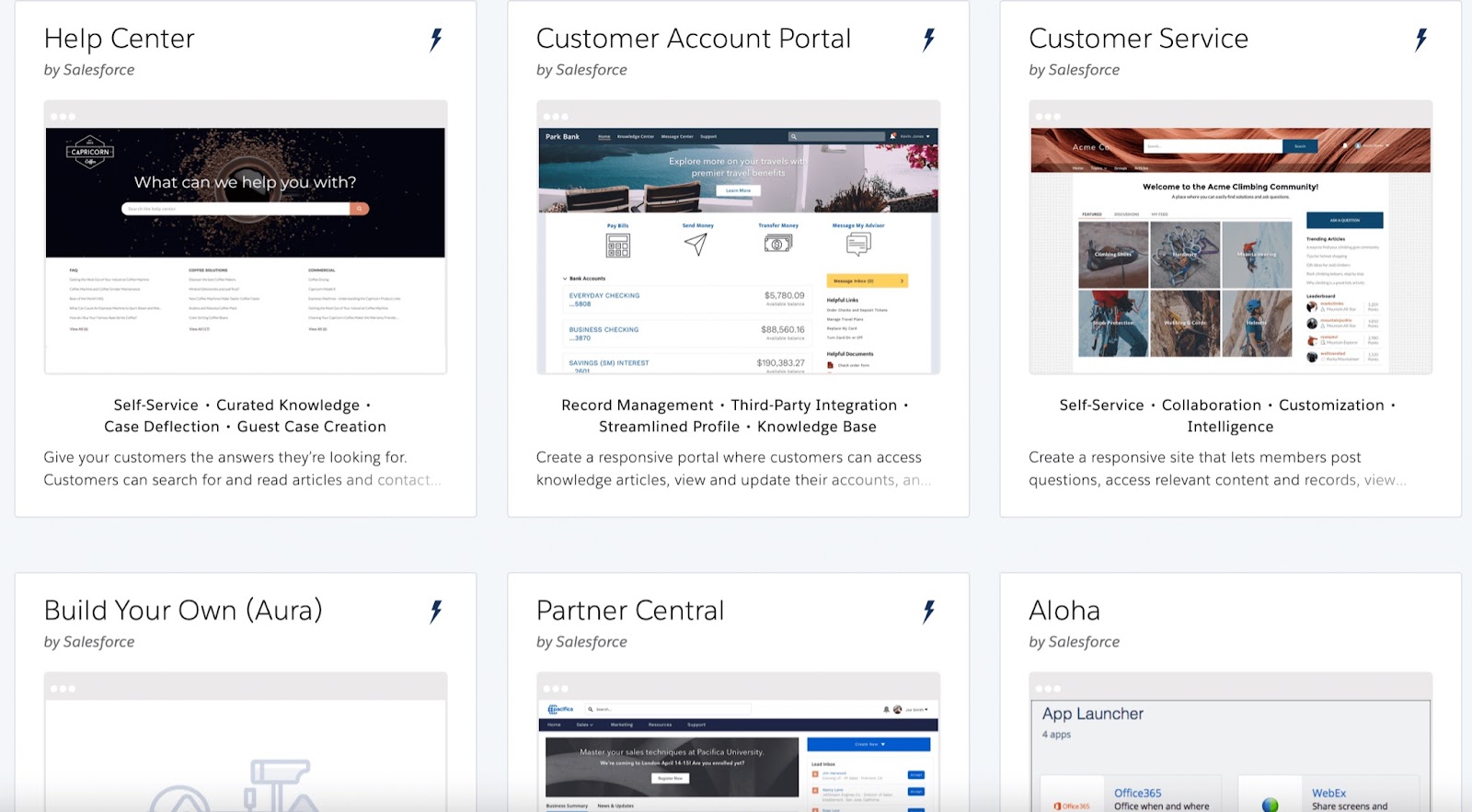Click the Build Your Own (Aura) preview thumbnail
Viewport: 1472px width, 812px height.
[x=246, y=742]
